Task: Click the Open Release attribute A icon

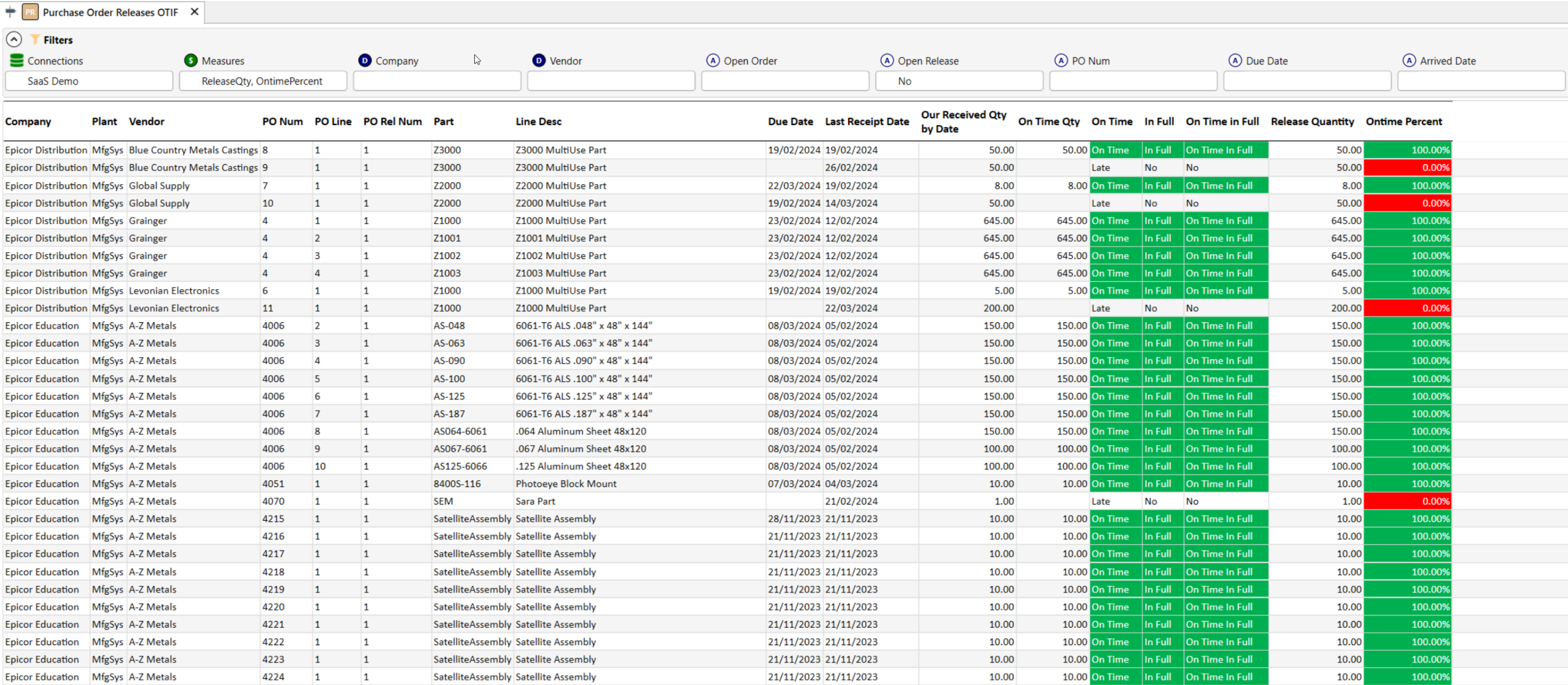Action: pos(887,60)
